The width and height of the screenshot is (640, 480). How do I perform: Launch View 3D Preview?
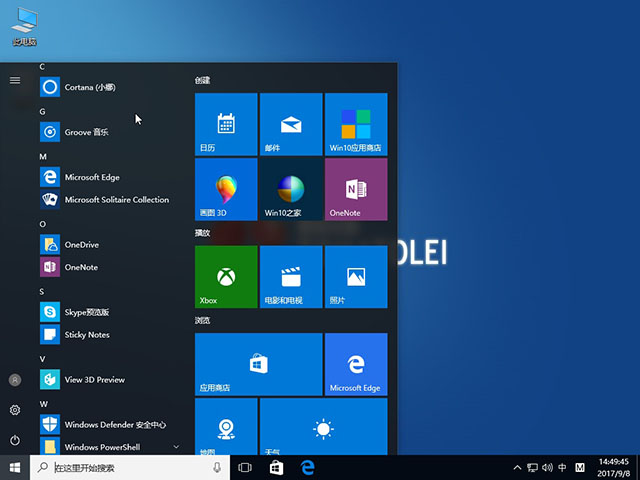(x=109, y=380)
